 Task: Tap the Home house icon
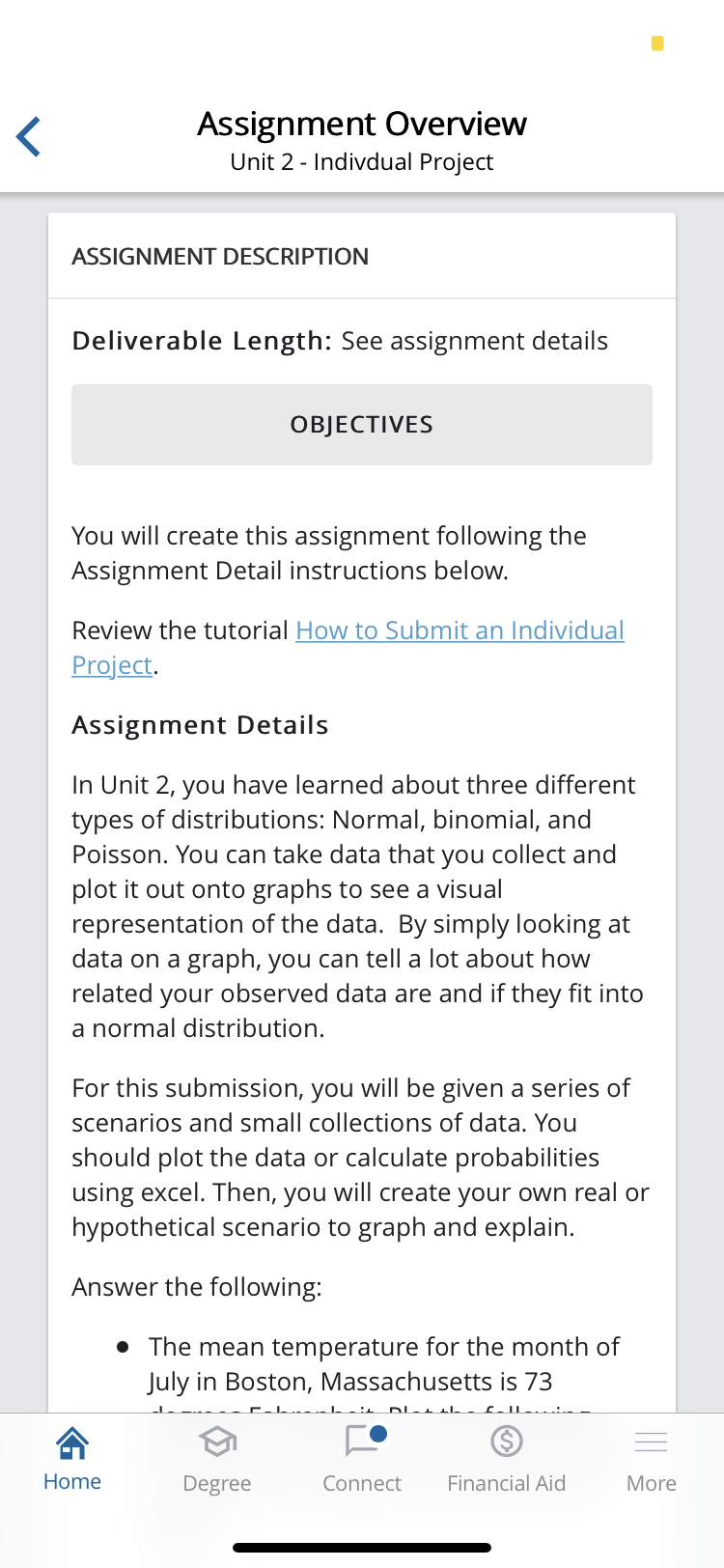coord(72,1442)
